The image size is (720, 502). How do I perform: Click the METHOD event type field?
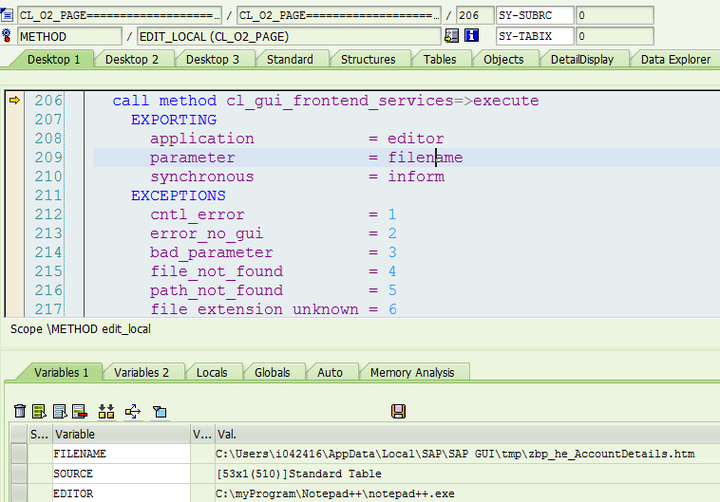[70, 36]
